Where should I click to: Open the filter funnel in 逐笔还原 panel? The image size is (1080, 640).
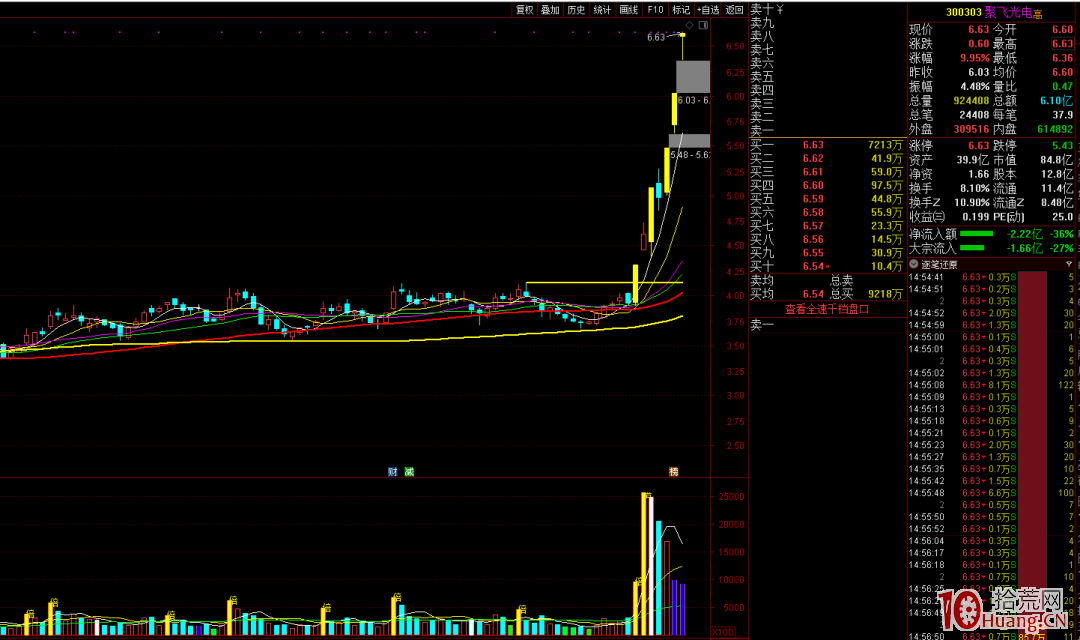pos(1069,265)
